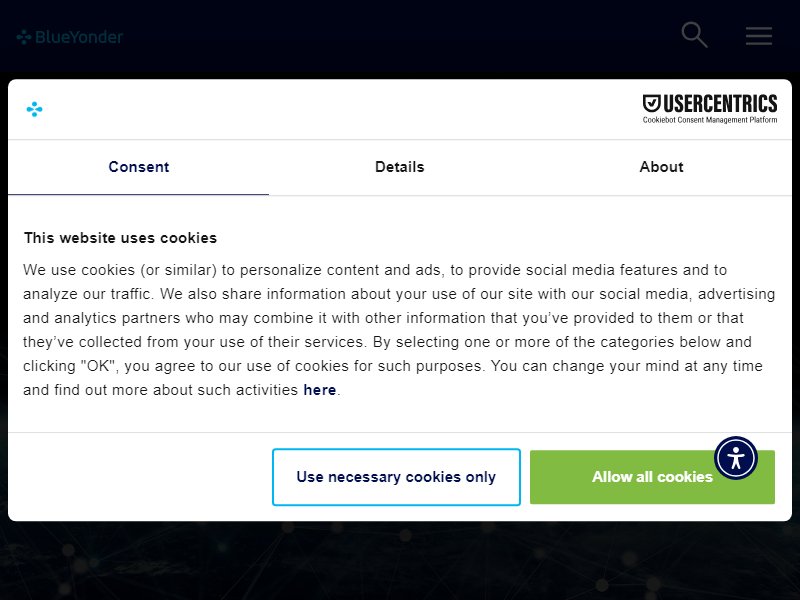800x600 pixels.
Task: Click Cookiebot Consent Management Platform tagline
Action: [x=710, y=120]
